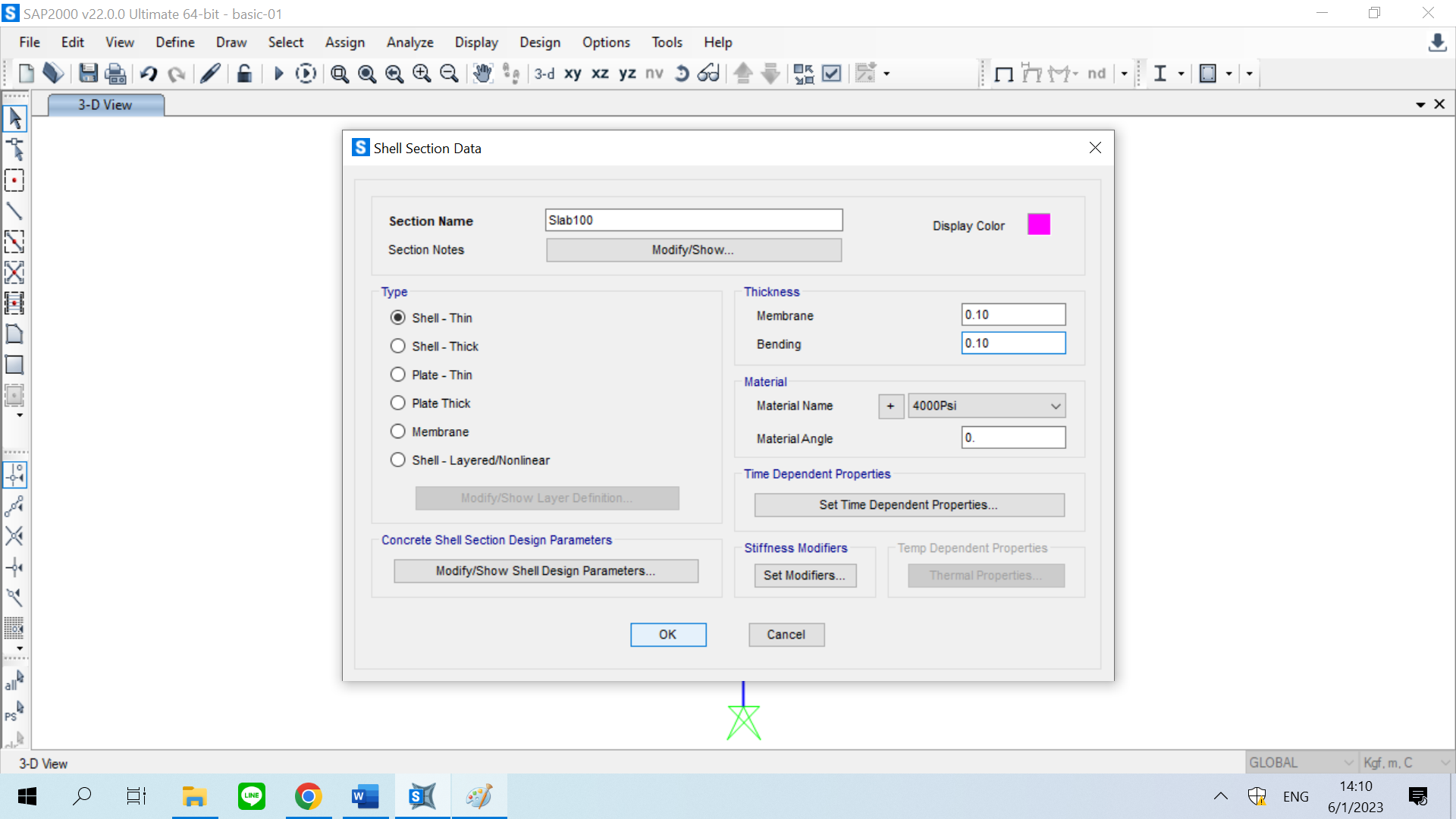Click the Set Modifiers button

click(805, 576)
